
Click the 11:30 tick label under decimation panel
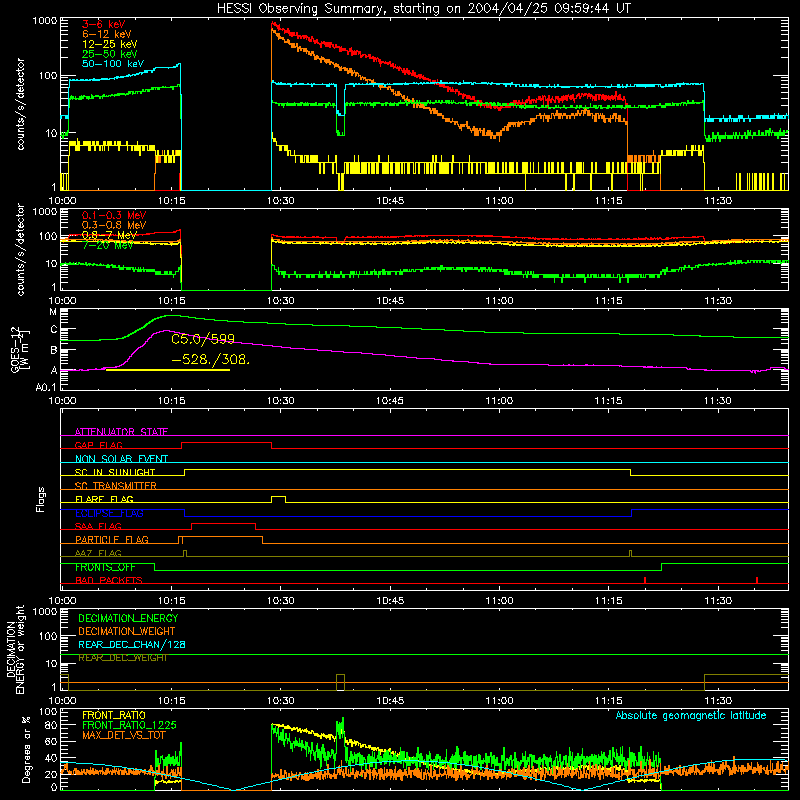(x=717, y=701)
